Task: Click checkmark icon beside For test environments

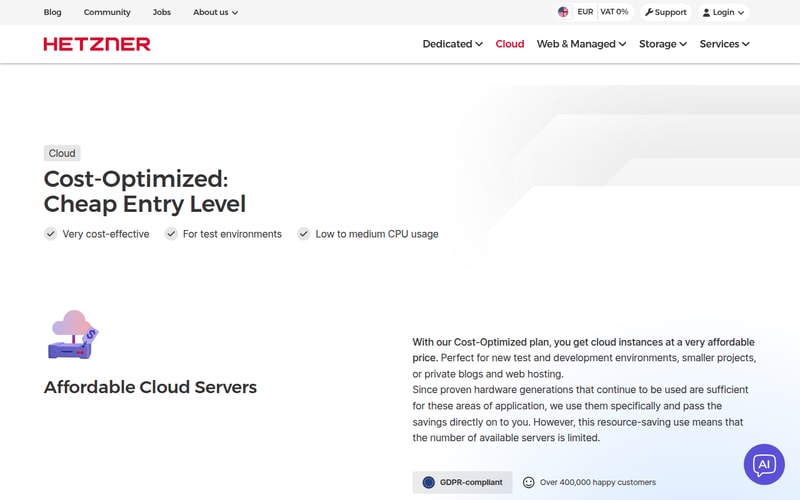Action: coord(171,234)
